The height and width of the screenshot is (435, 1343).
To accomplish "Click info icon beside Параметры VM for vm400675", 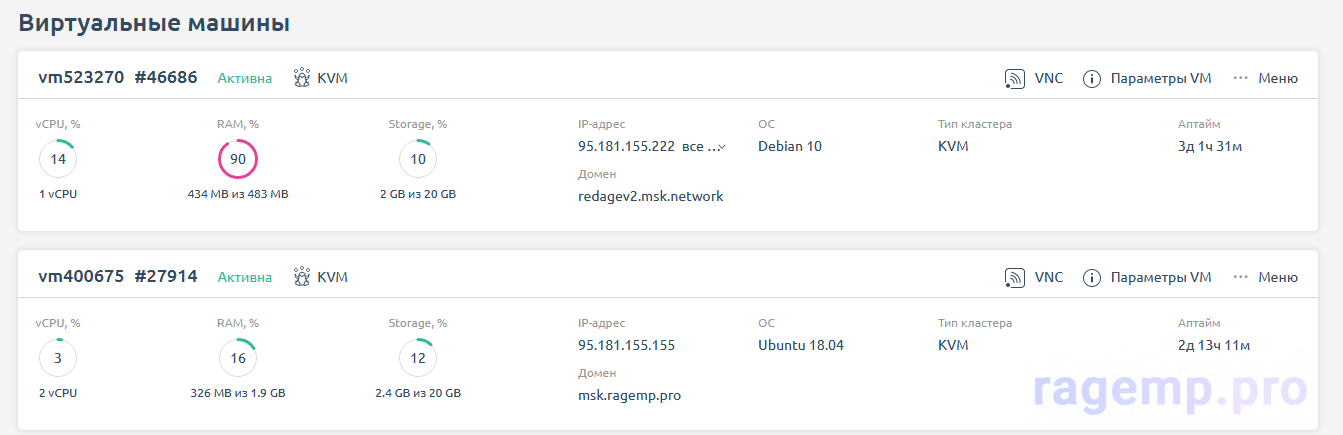I will 1092,277.
